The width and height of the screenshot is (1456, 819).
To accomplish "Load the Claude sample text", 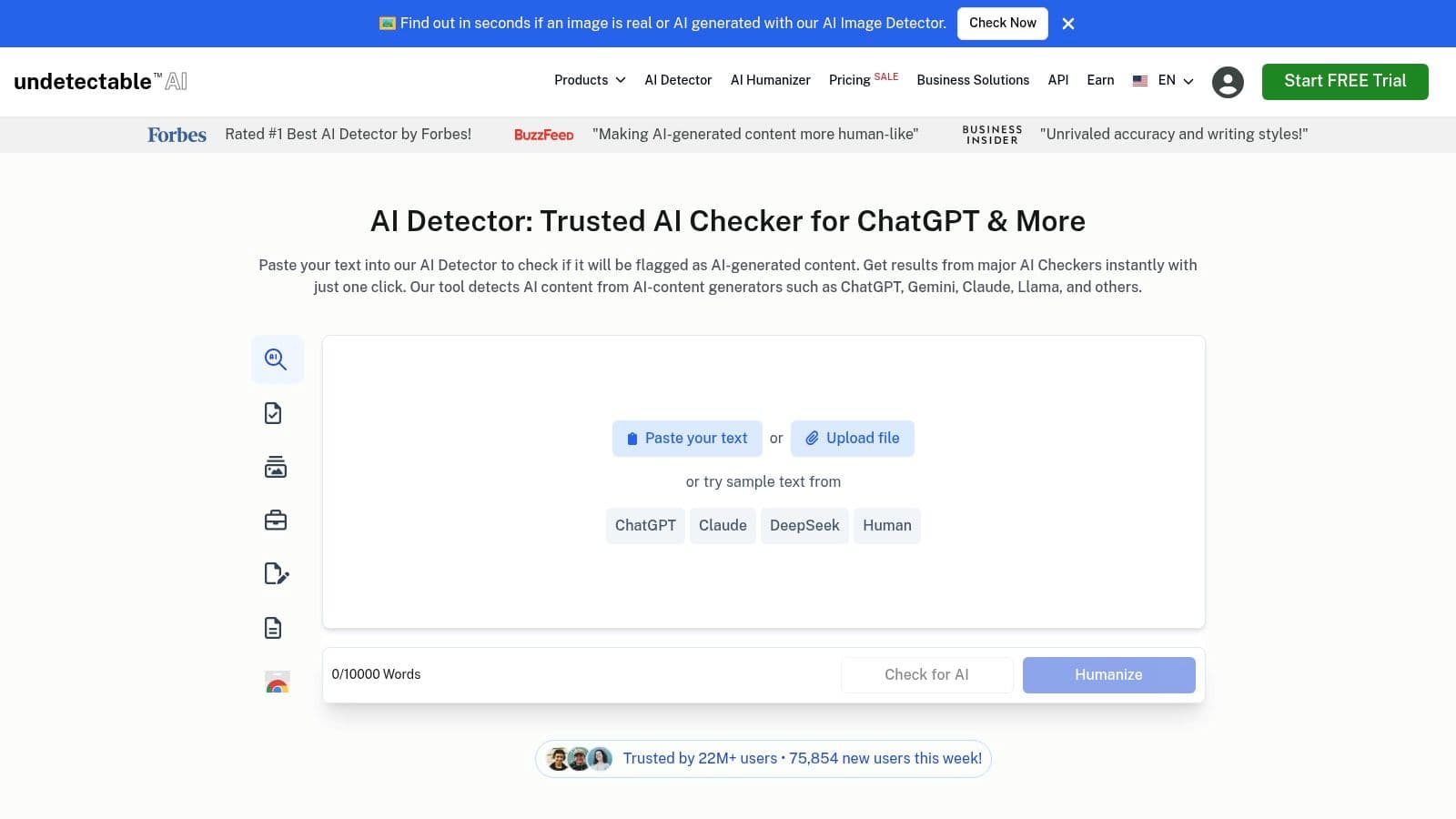I will [723, 526].
